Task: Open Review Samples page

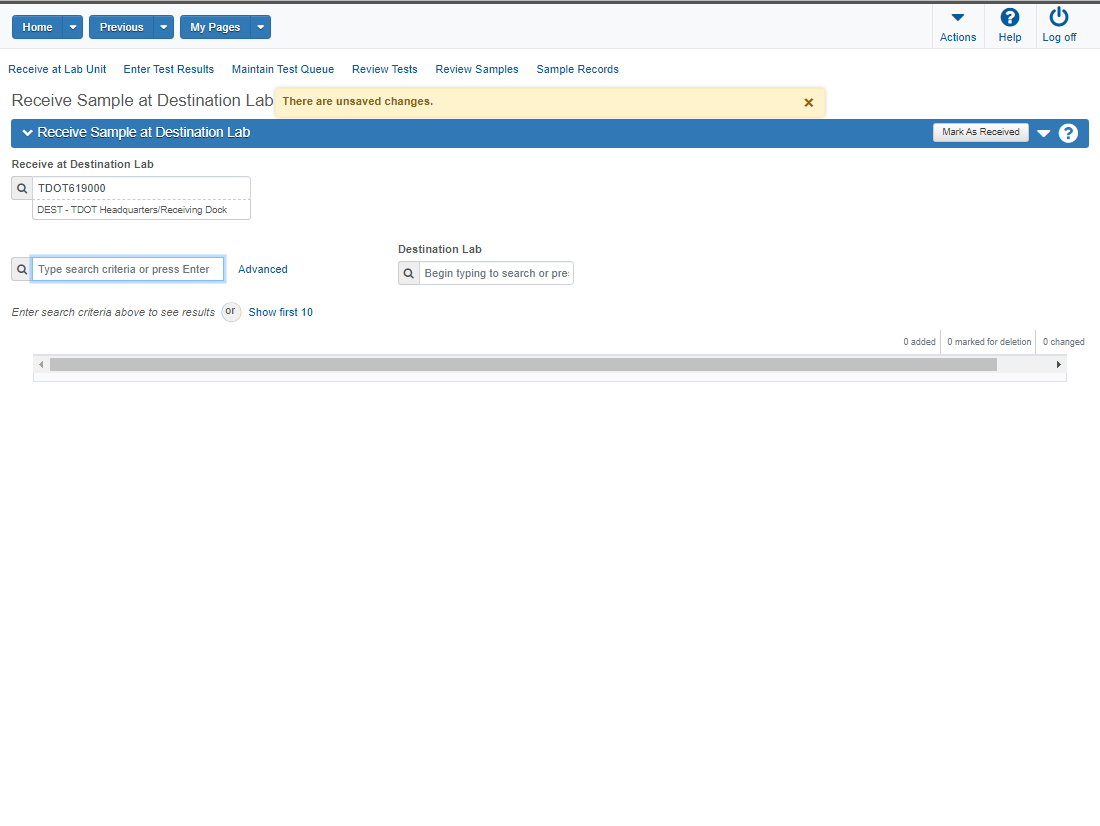Action: (476, 69)
